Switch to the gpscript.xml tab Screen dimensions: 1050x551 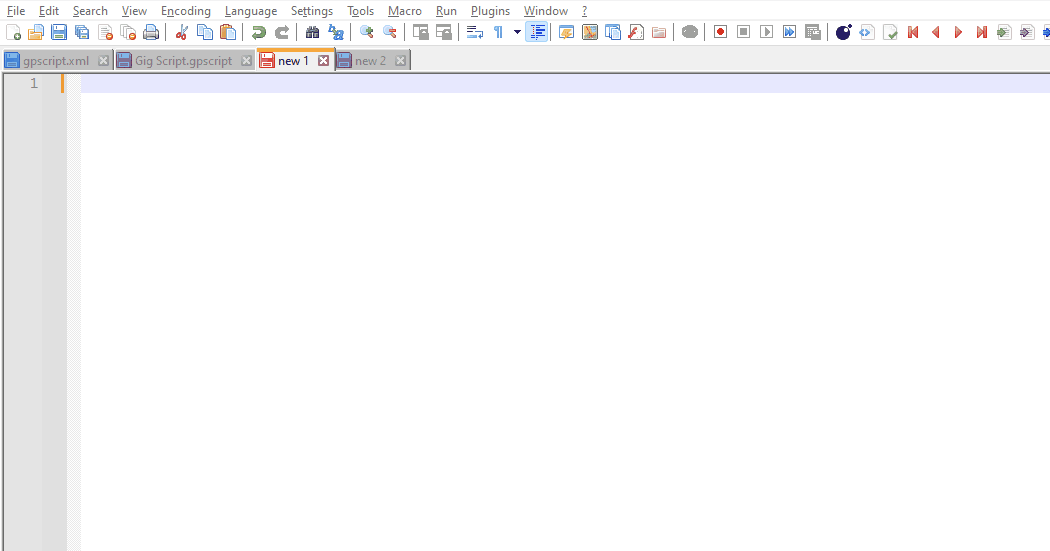click(56, 61)
